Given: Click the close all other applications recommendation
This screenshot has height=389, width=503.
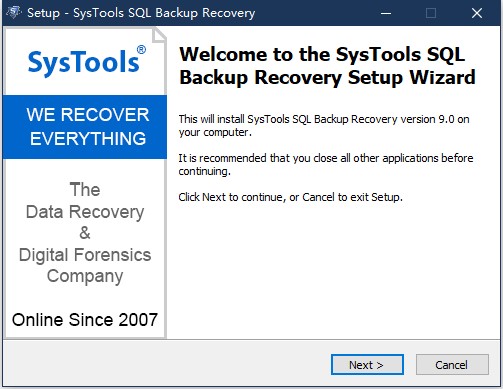Looking at the screenshot, I should coord(326,164).
